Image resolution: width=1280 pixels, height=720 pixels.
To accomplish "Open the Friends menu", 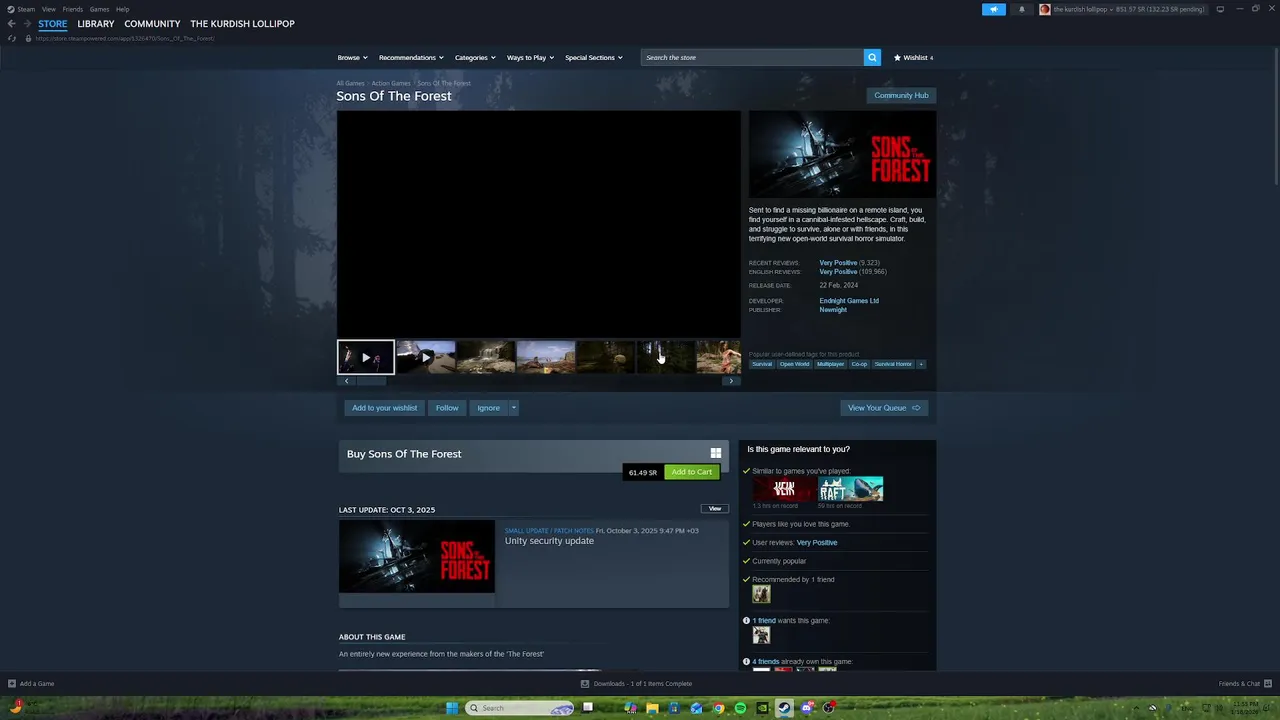I will point(73,9).
